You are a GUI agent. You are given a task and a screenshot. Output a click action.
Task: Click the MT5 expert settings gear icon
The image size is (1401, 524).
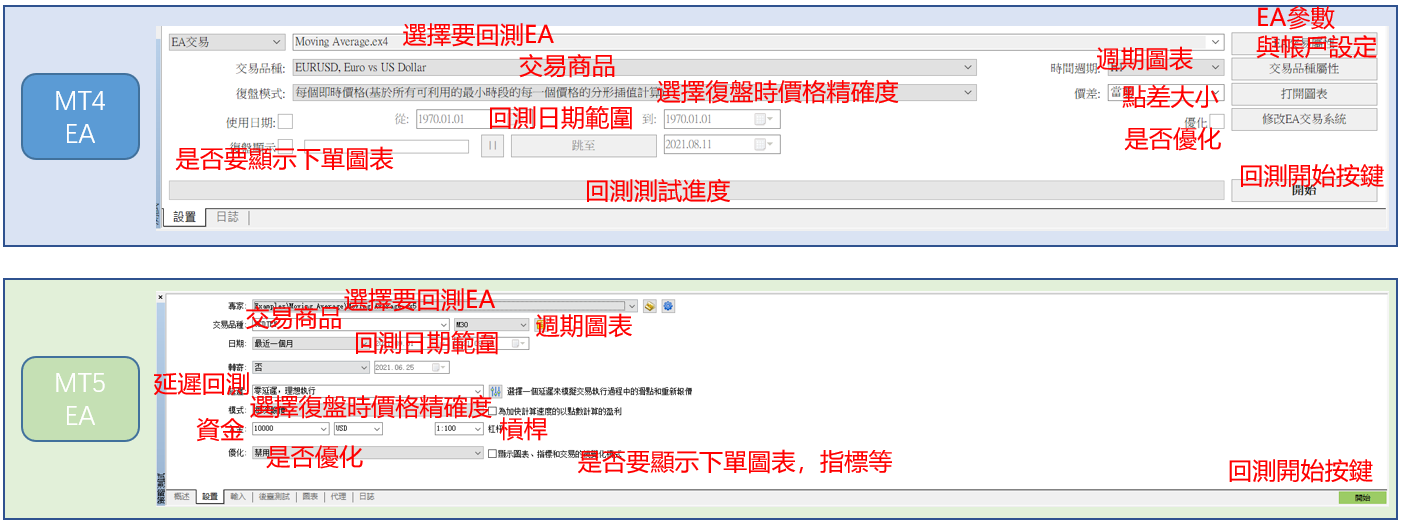(669, 306)
